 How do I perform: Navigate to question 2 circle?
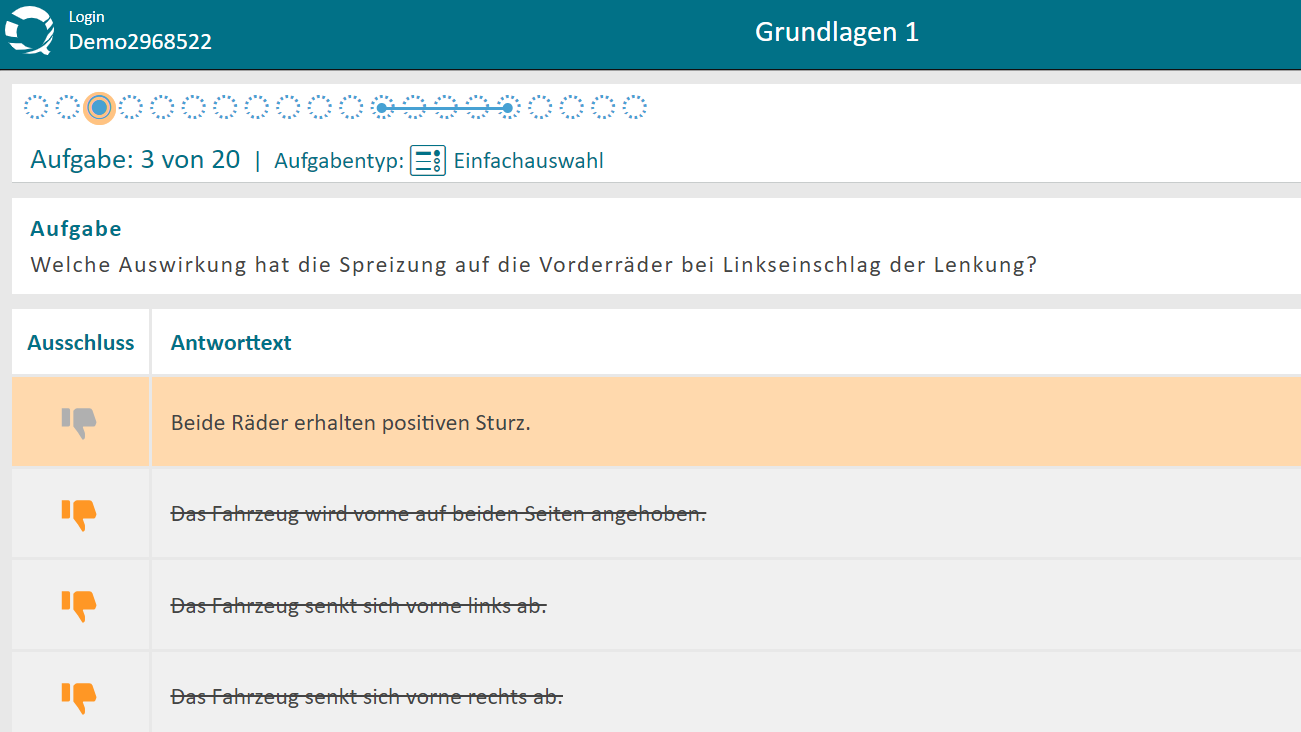68,107
